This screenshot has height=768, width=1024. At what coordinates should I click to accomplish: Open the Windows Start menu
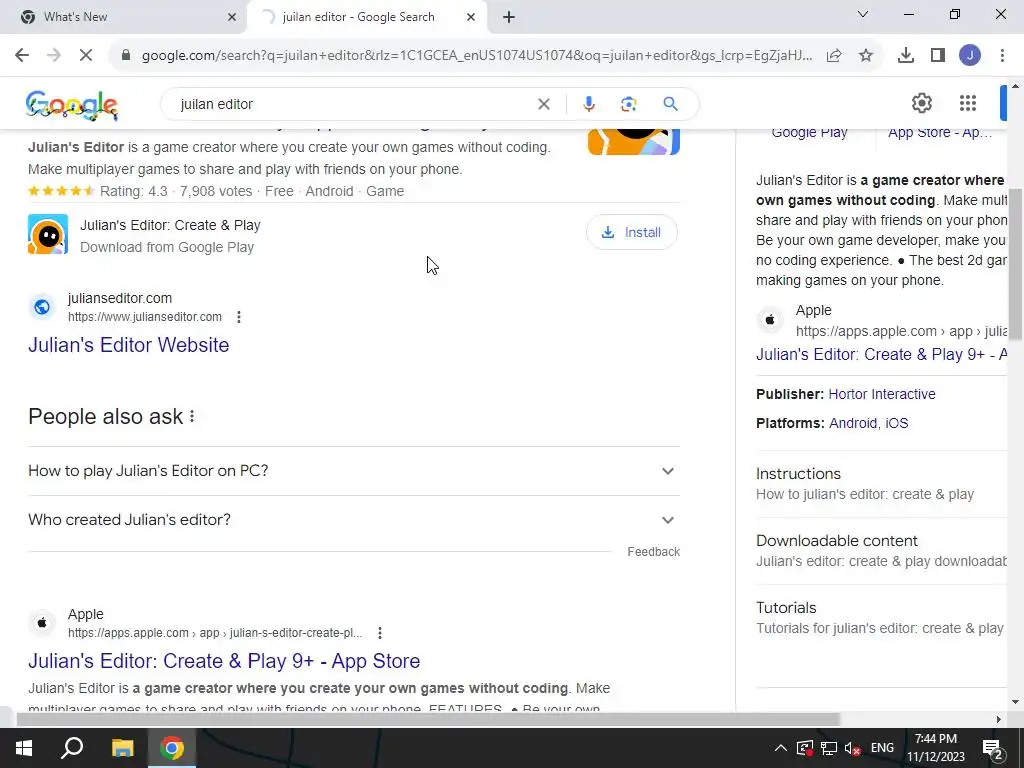pyautogui.click(x=24, y=748)
